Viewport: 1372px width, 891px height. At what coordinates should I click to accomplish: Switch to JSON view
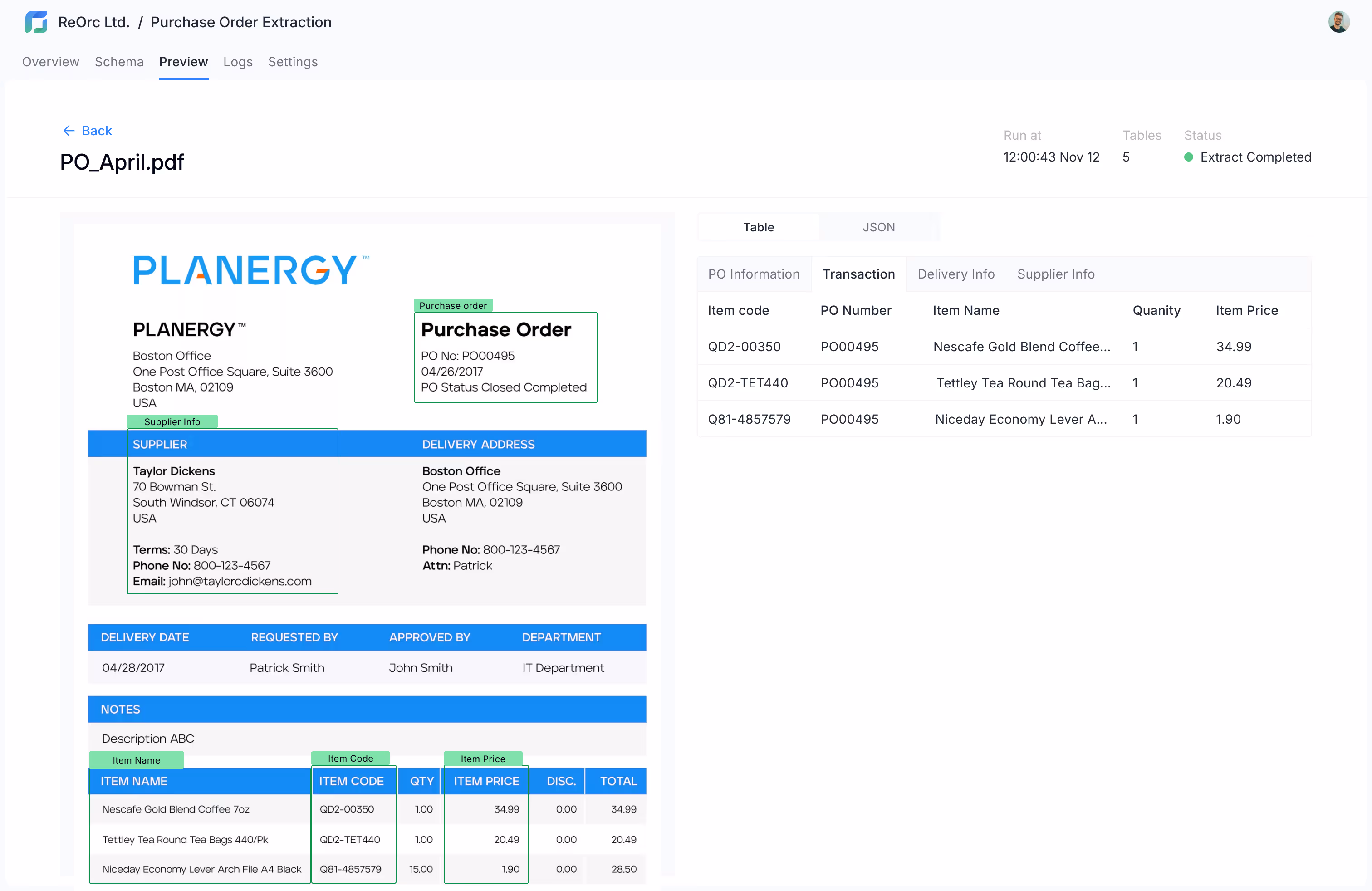(878, 227)
